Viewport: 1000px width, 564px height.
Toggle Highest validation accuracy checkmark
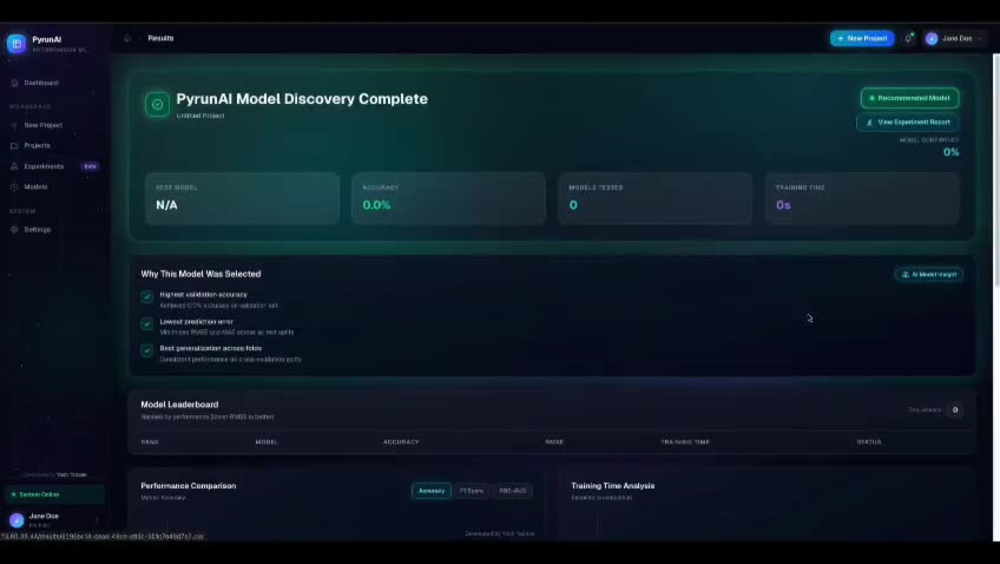click(147, 297)
